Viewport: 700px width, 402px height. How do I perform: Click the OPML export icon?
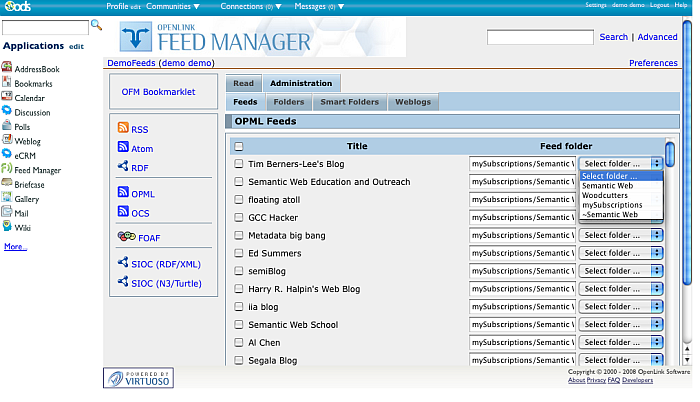coord(123,193)
